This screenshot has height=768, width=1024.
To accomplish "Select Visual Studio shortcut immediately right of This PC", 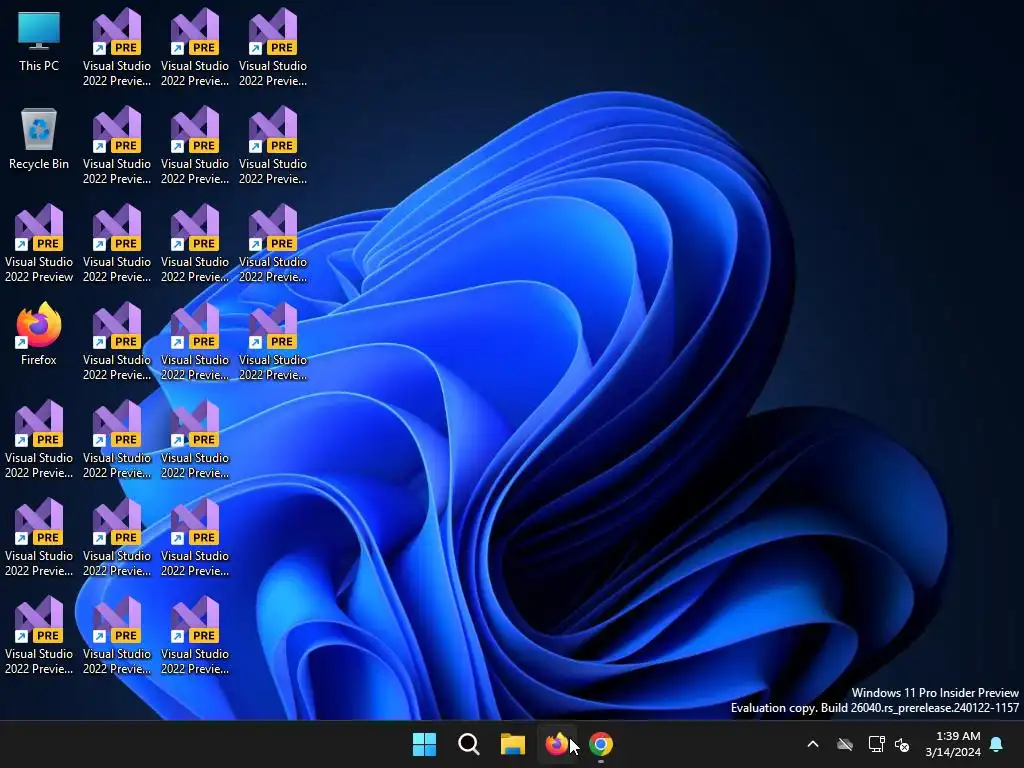I will tap(117, 47).
